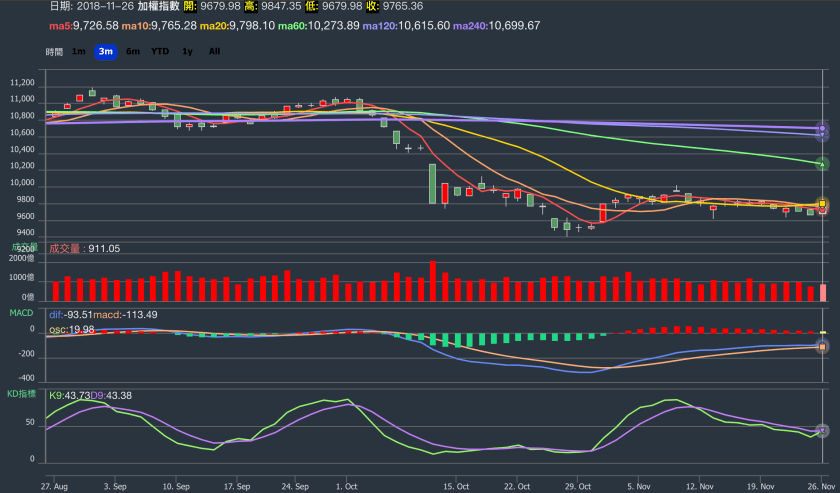
Task: Click the MACD line end marker
Action: pos(822,346)
